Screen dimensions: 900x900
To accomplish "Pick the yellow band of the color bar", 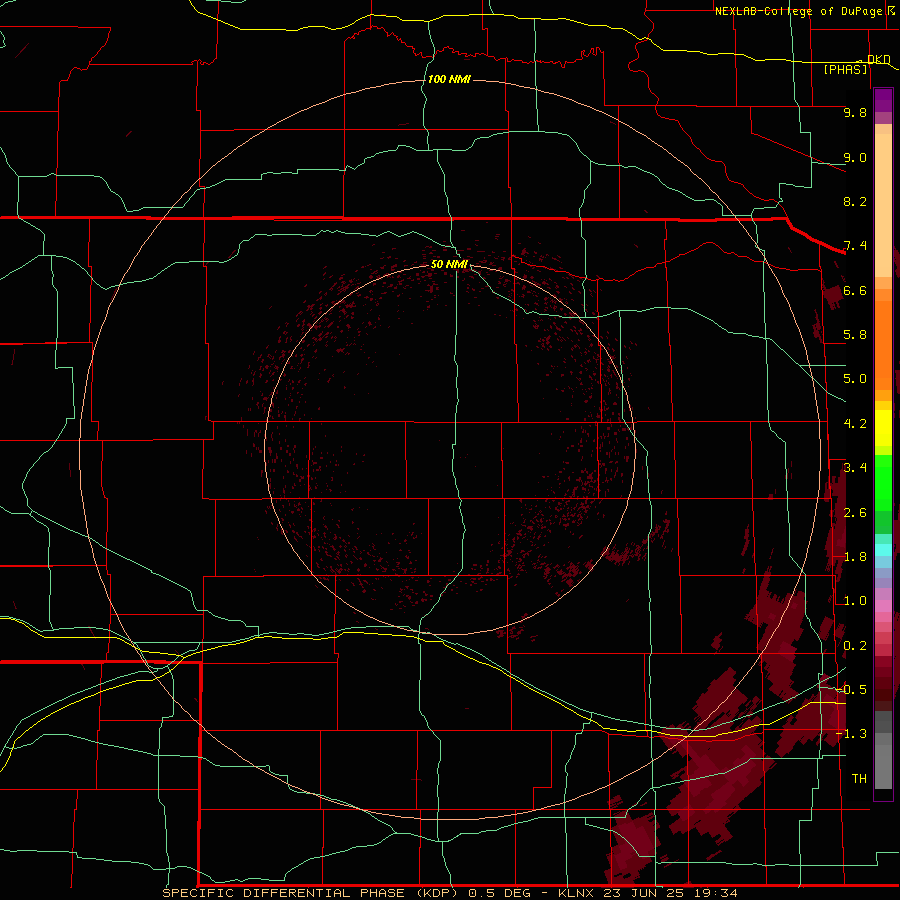I will [x=883, y=428].
